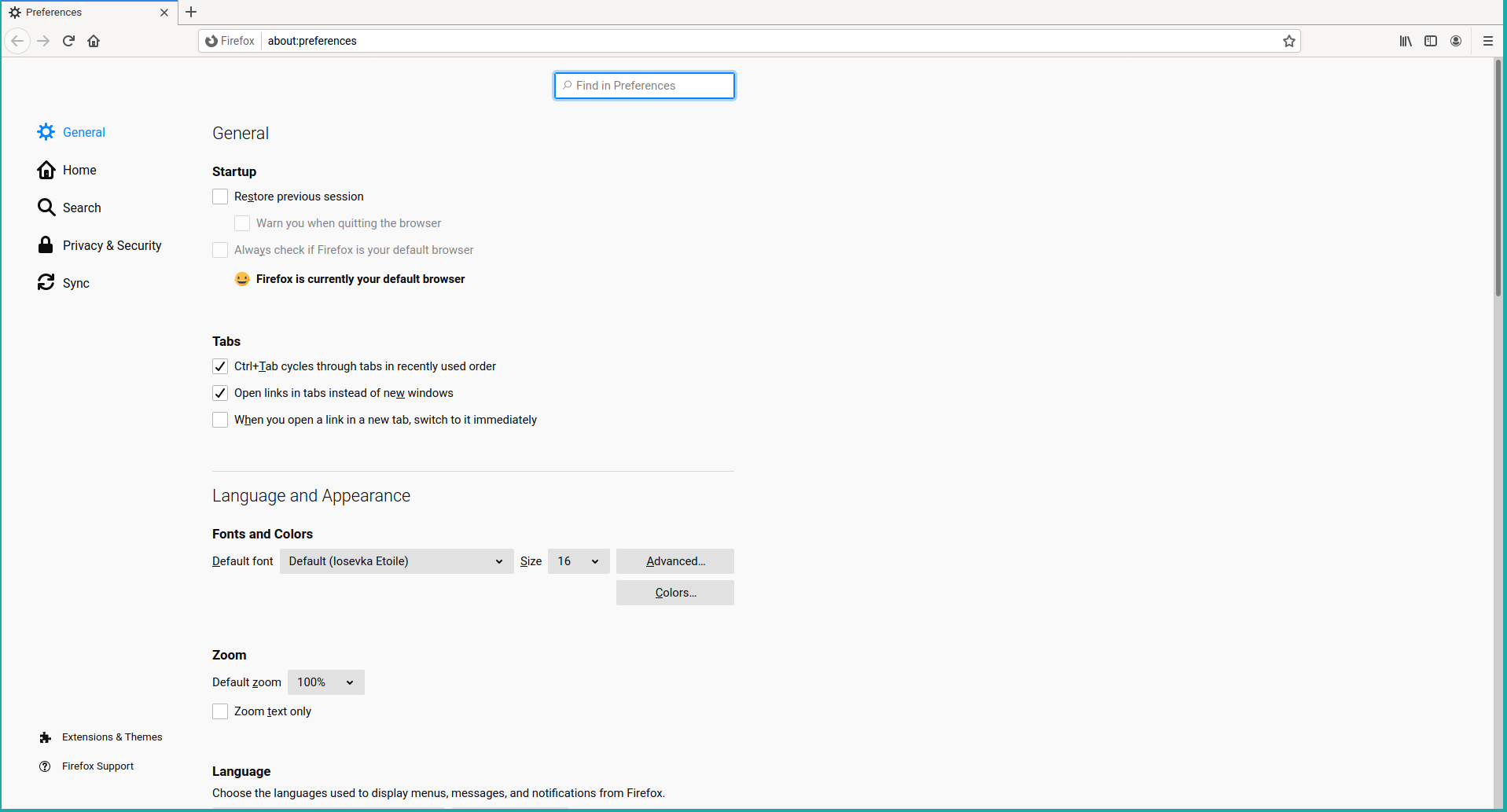Open the Firefox account icon
This screenshot has width=1507, height=812.
[1456, 41]
